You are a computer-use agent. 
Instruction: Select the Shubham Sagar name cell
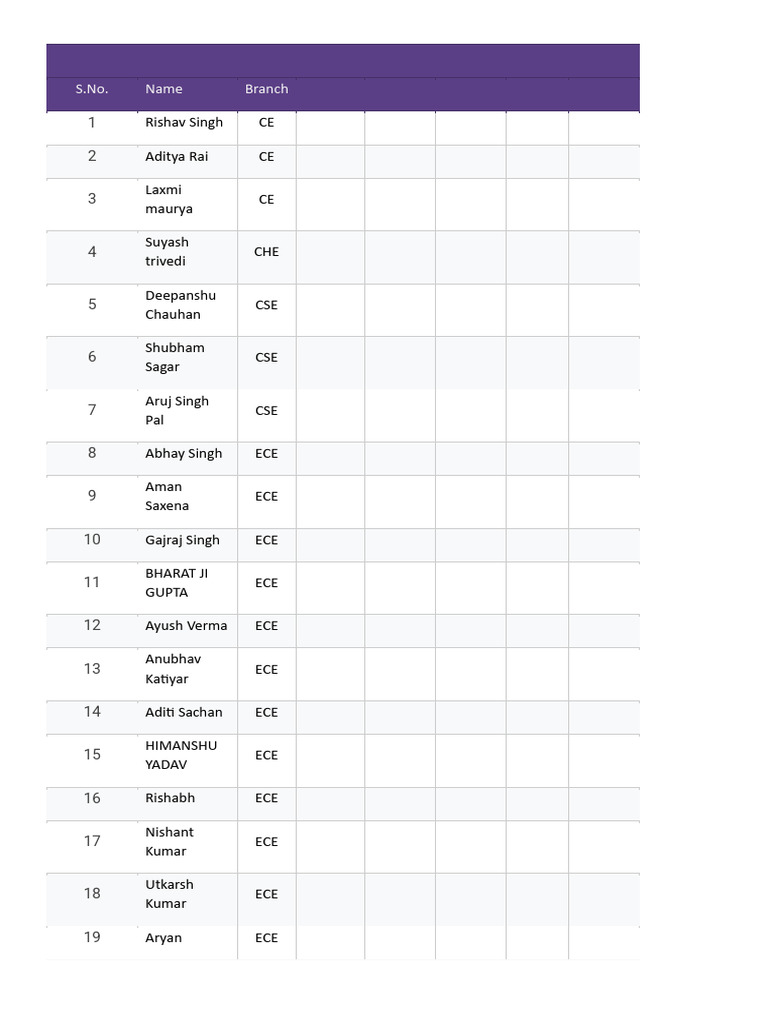coord(175,358)
